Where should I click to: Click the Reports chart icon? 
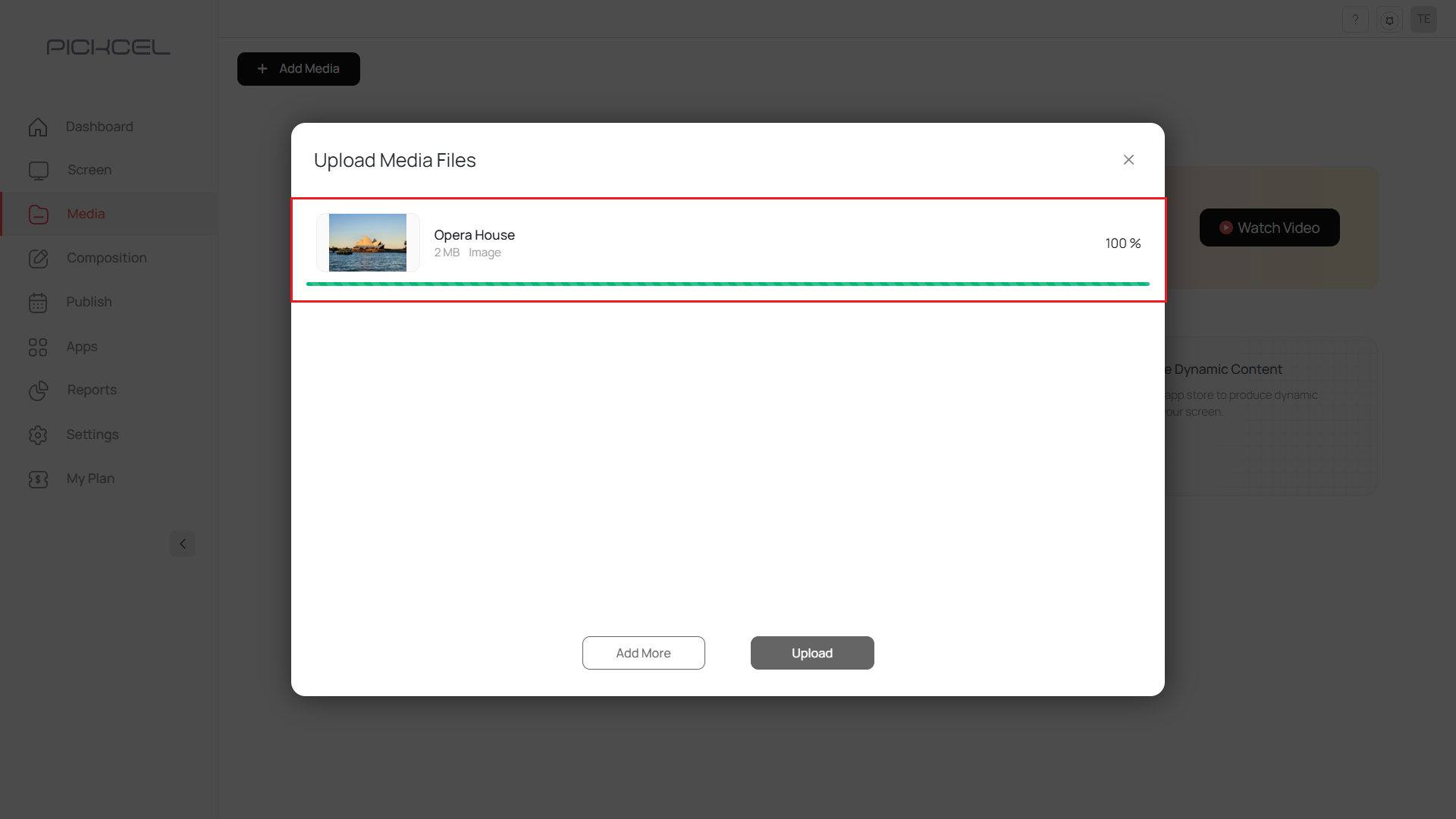pos(38,391)
